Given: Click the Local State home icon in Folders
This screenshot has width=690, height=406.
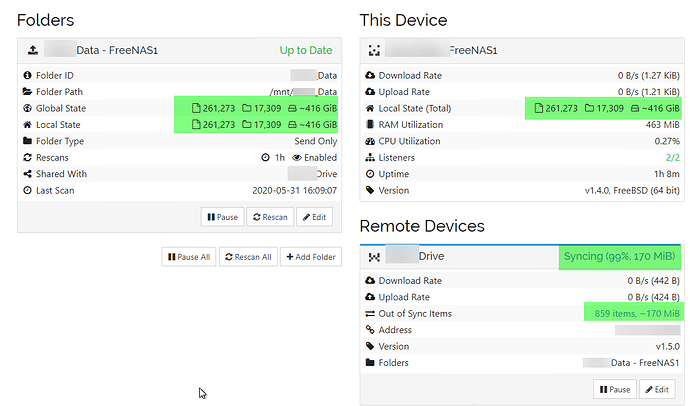Looking at the screenshot, I should (x=27, y=124).
